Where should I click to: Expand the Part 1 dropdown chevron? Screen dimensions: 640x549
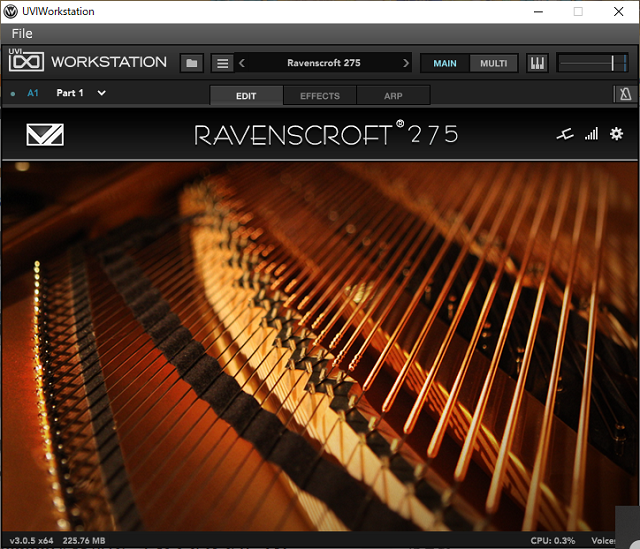pos(102,93)
